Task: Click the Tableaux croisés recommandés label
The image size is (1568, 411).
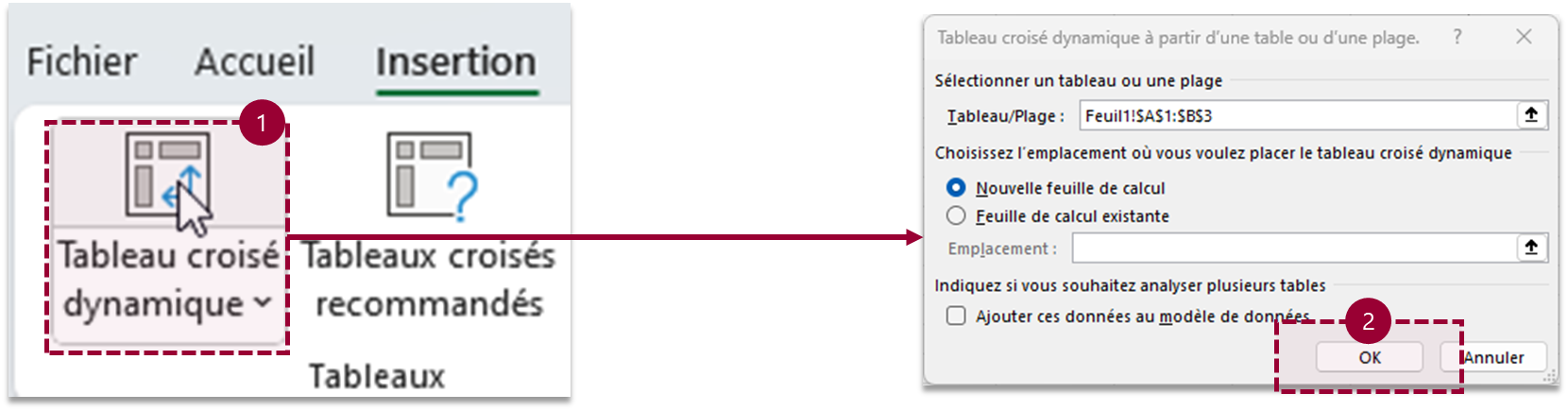Action: click(429, 280)
